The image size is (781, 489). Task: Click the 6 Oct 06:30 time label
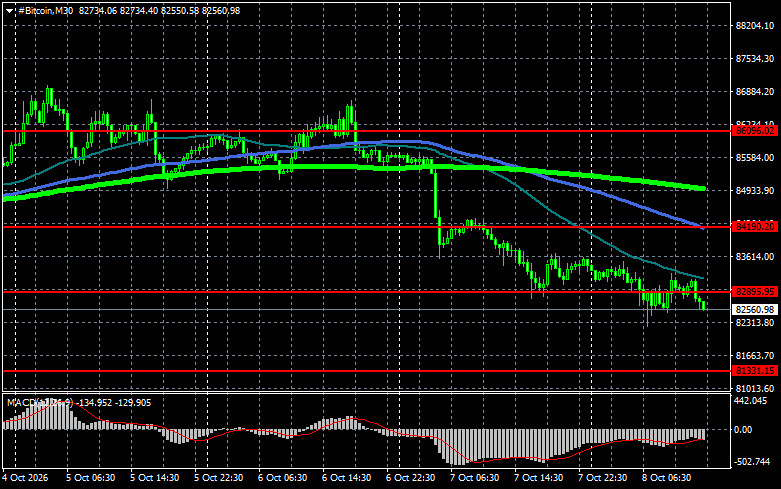point(282,478)
